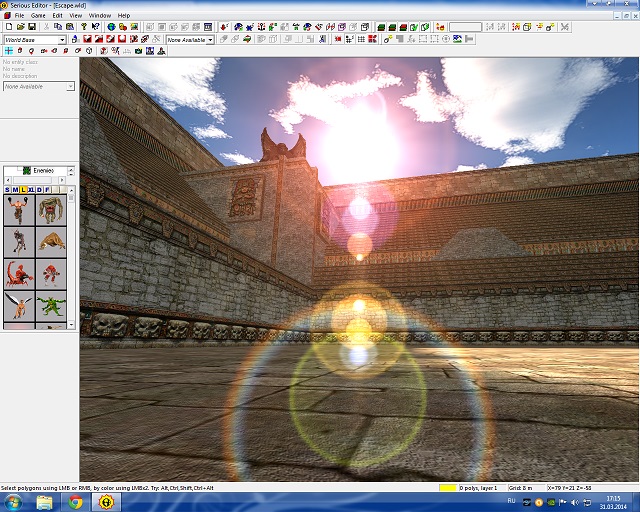Click the X Y Z coordinates status text
640x512 pixels.
[x=570, y=488]
